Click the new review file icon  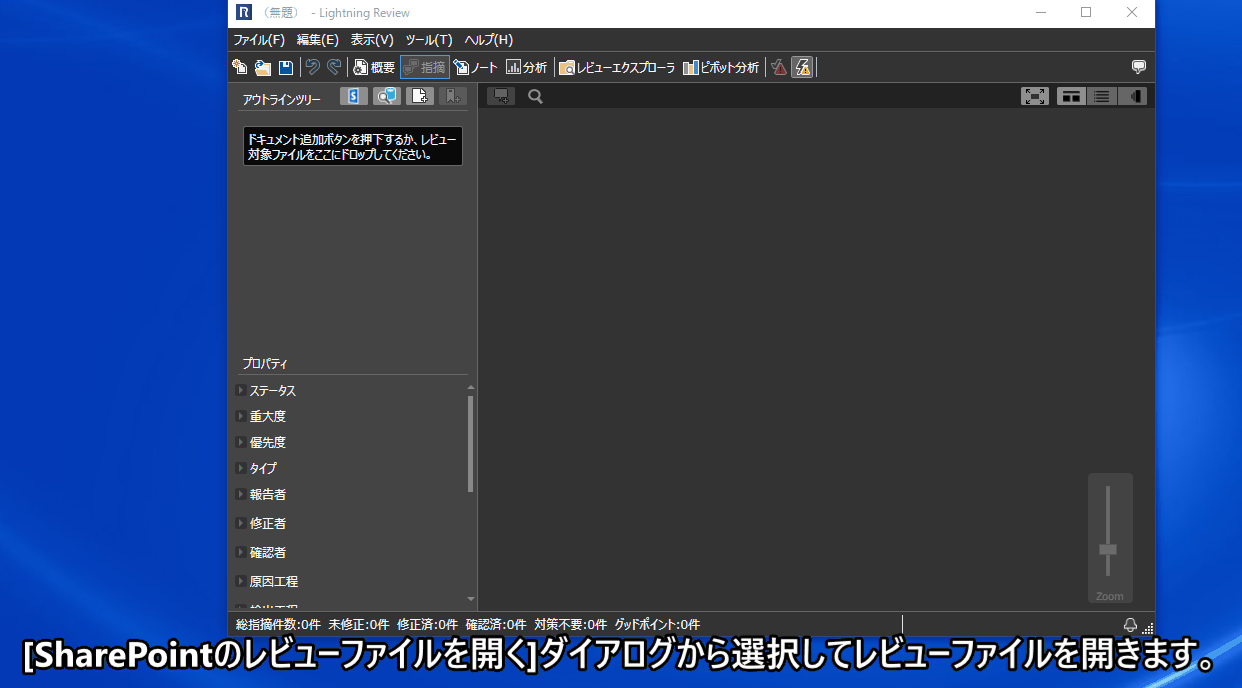(239, 67)
